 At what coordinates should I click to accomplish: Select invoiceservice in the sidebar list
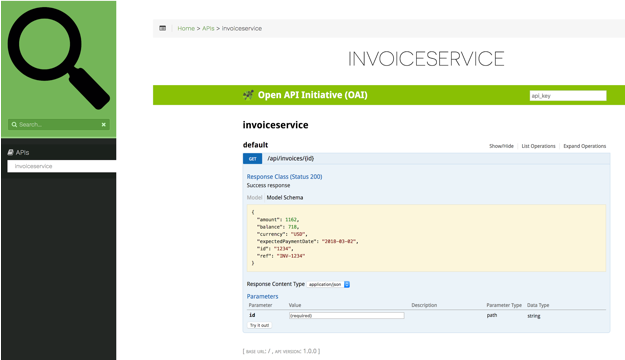point(62,166)
